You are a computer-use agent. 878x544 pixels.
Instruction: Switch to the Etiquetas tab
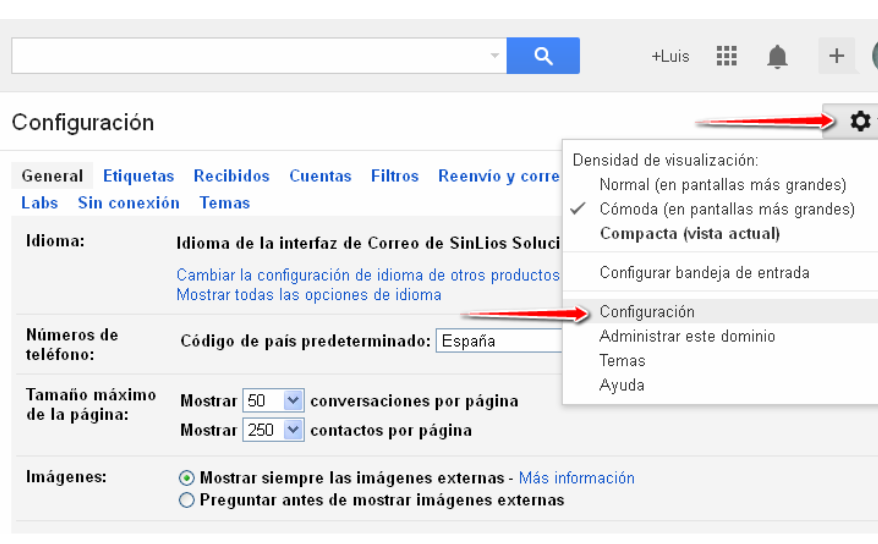pos(138,176)
